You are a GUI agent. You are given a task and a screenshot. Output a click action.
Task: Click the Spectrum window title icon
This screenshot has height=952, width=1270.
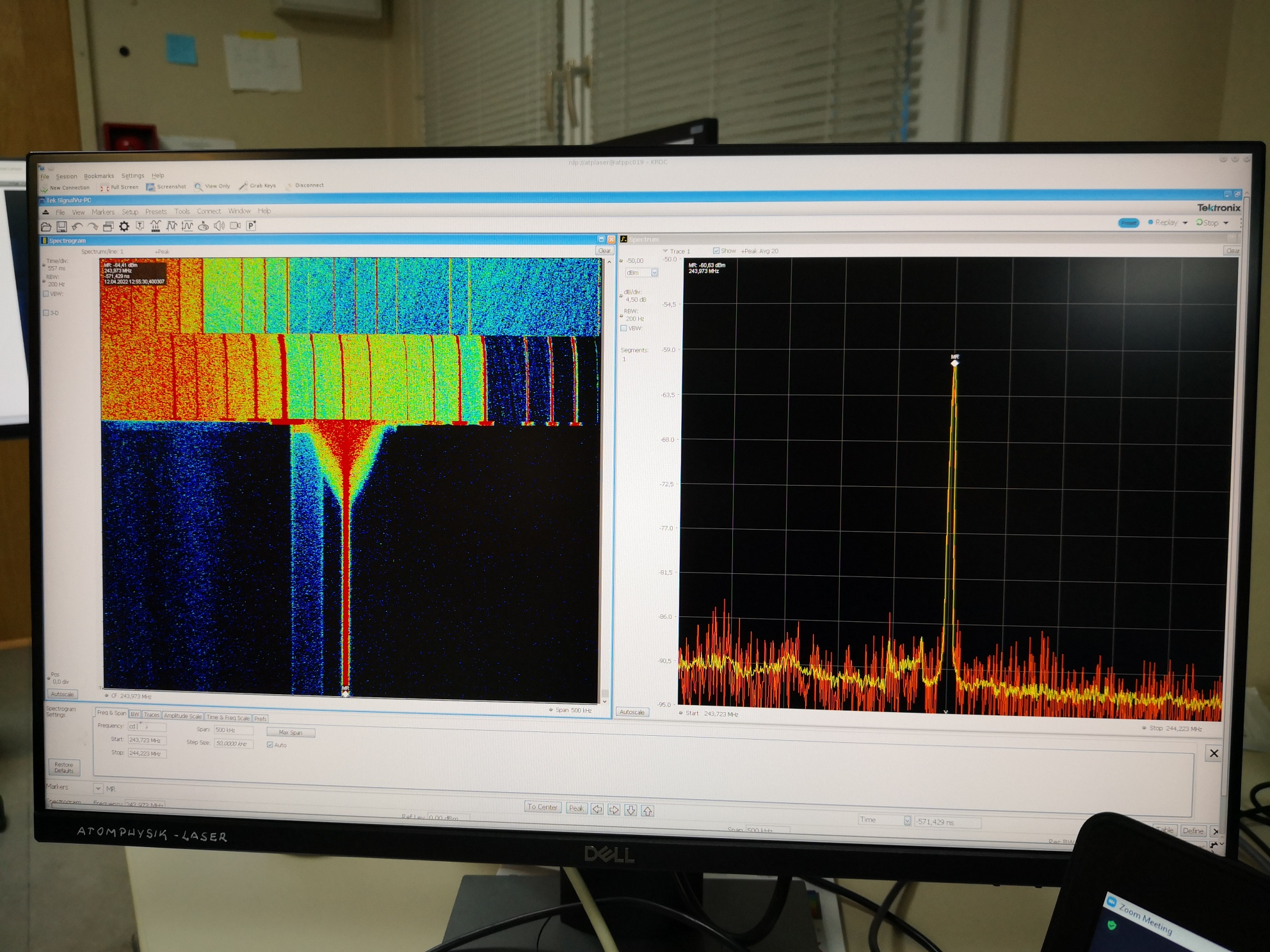pos(623,239)
